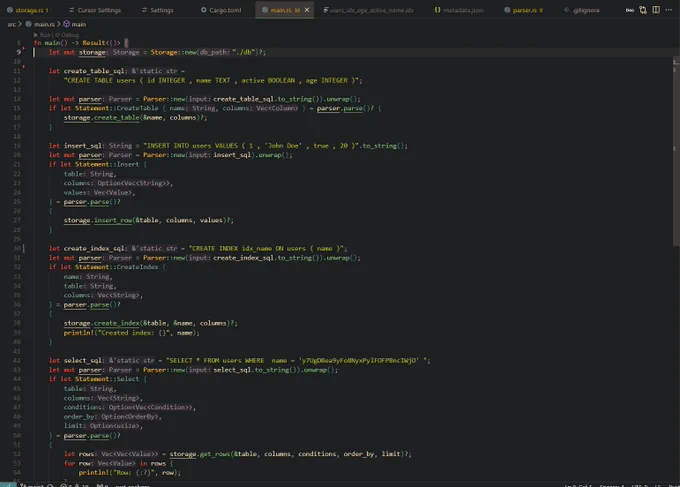The height and width of the screenshot is (487, 680).
Task: Click order_by: Option<OrderBy> on line 48
Action: tap(112, 416)
